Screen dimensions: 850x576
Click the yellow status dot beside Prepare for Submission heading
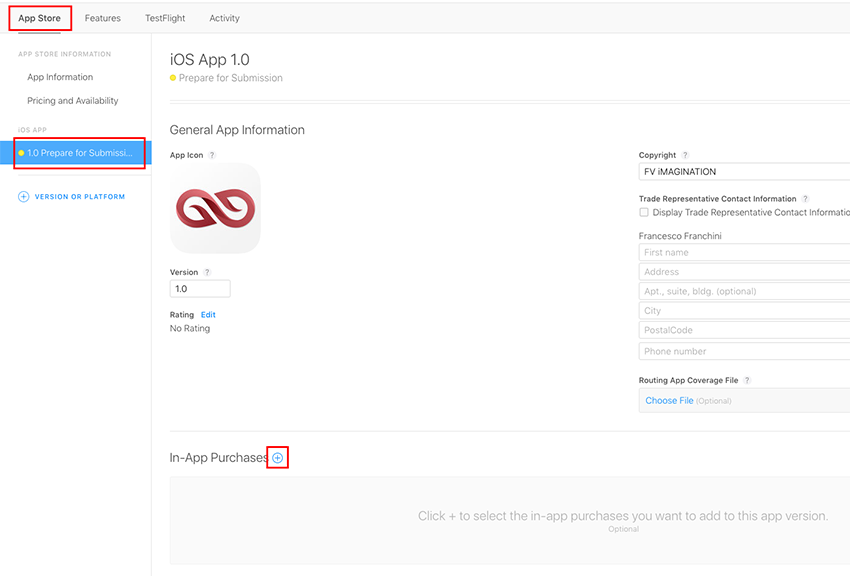pyautogui.click(x=173, y=78)
